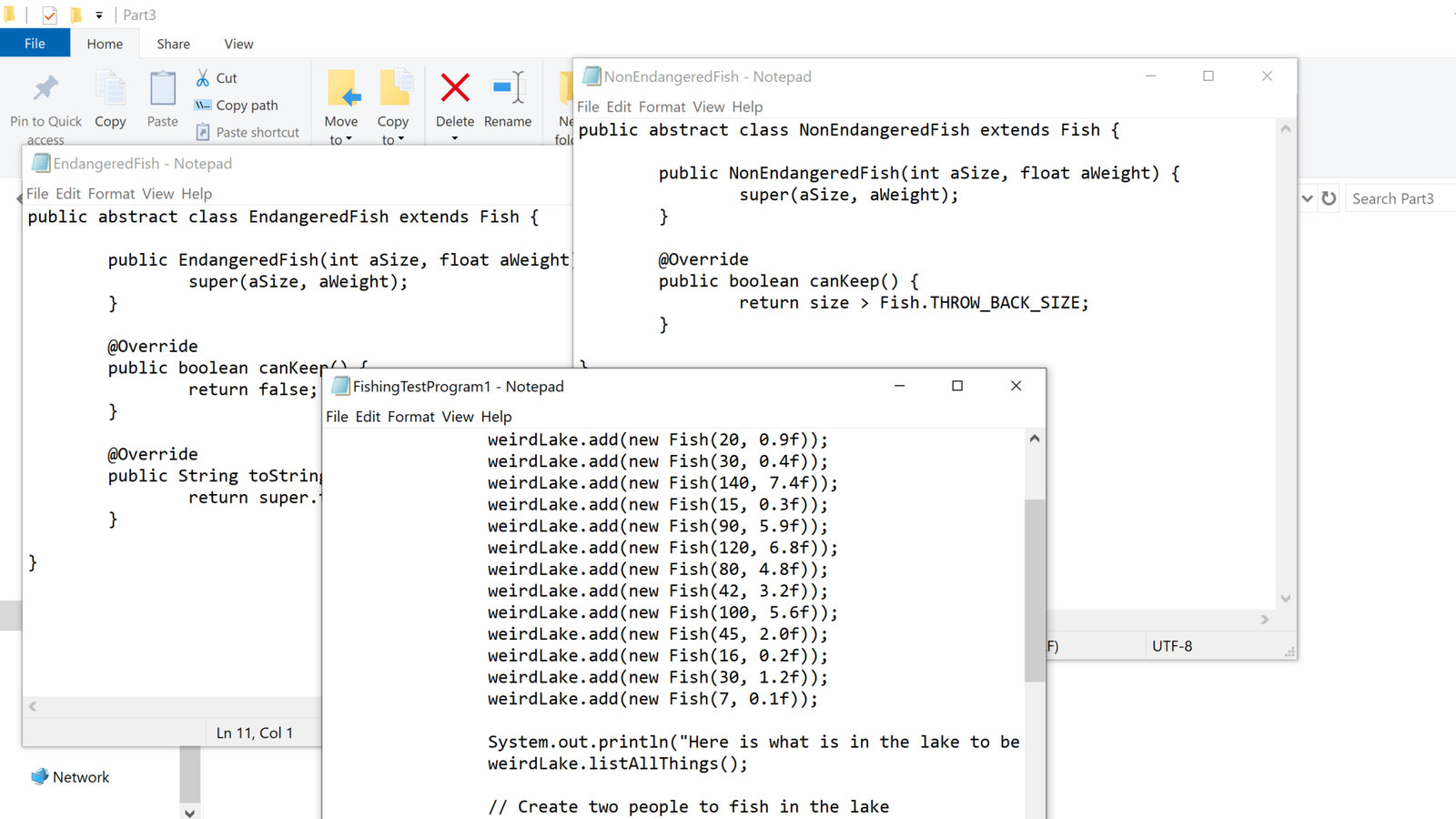The width and height of the screenshot is (1456, 819).
Task: Open Format menu in FishingTestProgram1 Notepad
Action: pos(410,417)
